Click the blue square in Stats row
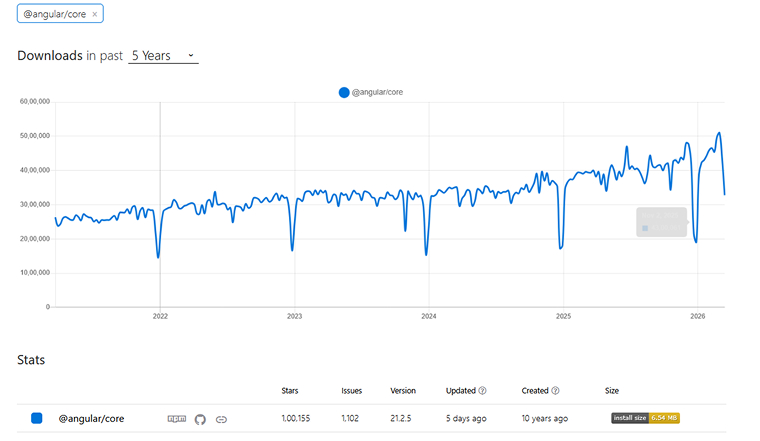760x441 pixels. point(37,418)
